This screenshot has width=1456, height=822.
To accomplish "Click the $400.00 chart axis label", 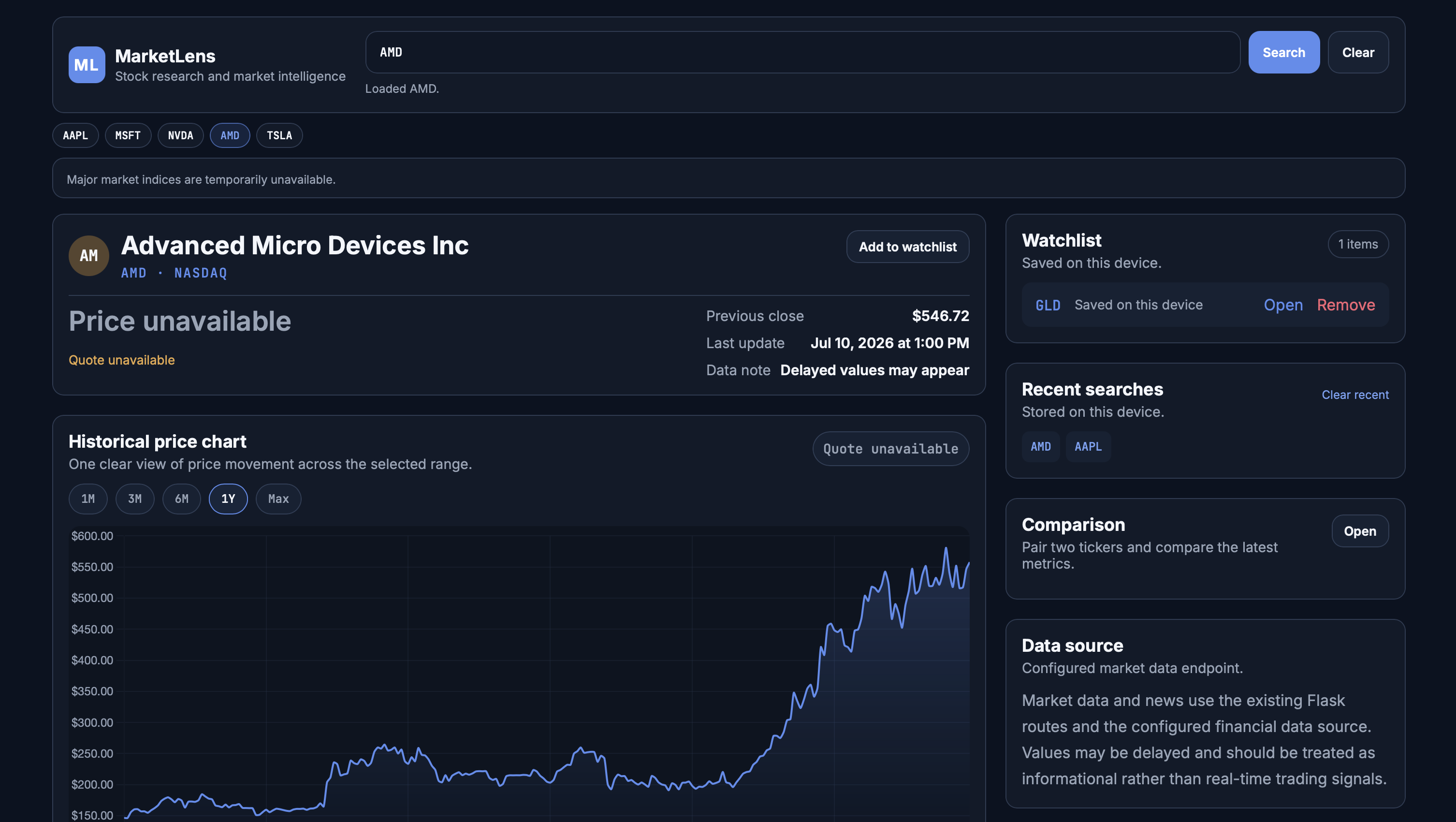I will (x=92, y=661).
